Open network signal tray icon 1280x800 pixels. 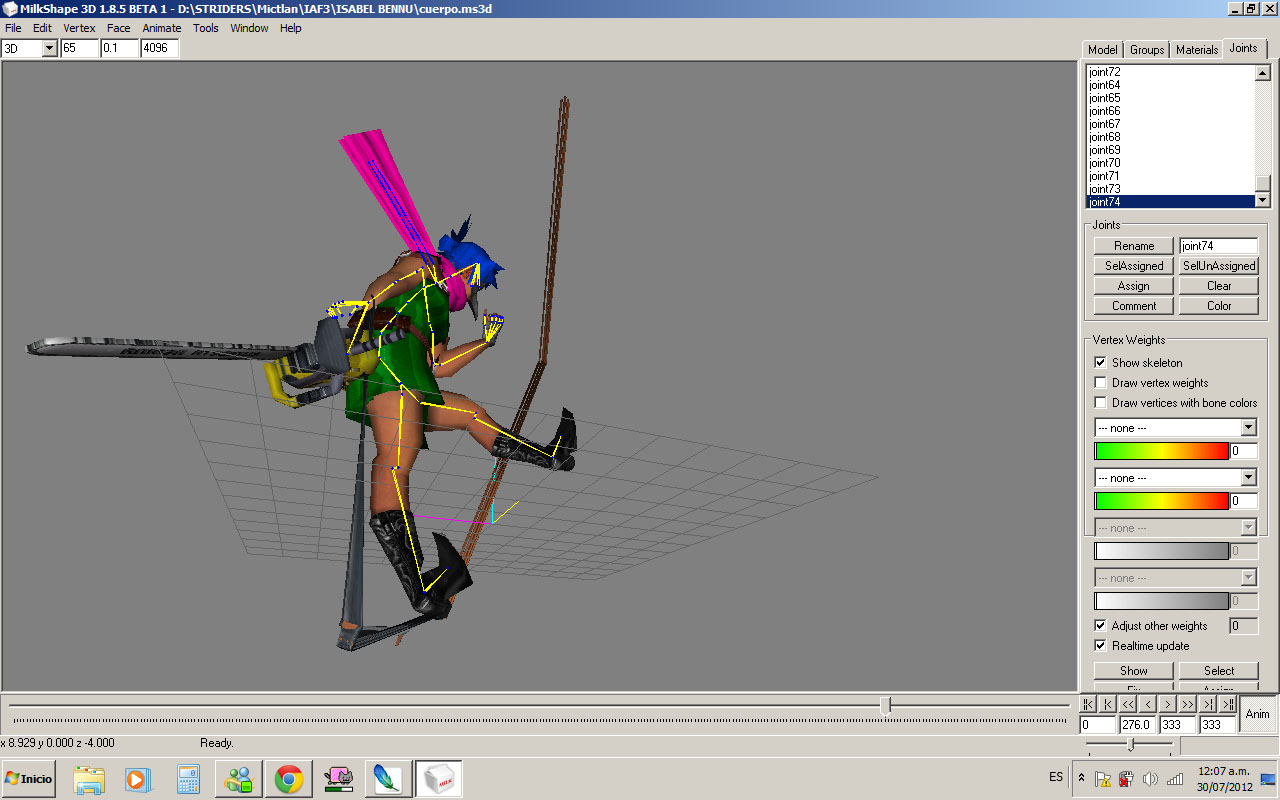1174,779
